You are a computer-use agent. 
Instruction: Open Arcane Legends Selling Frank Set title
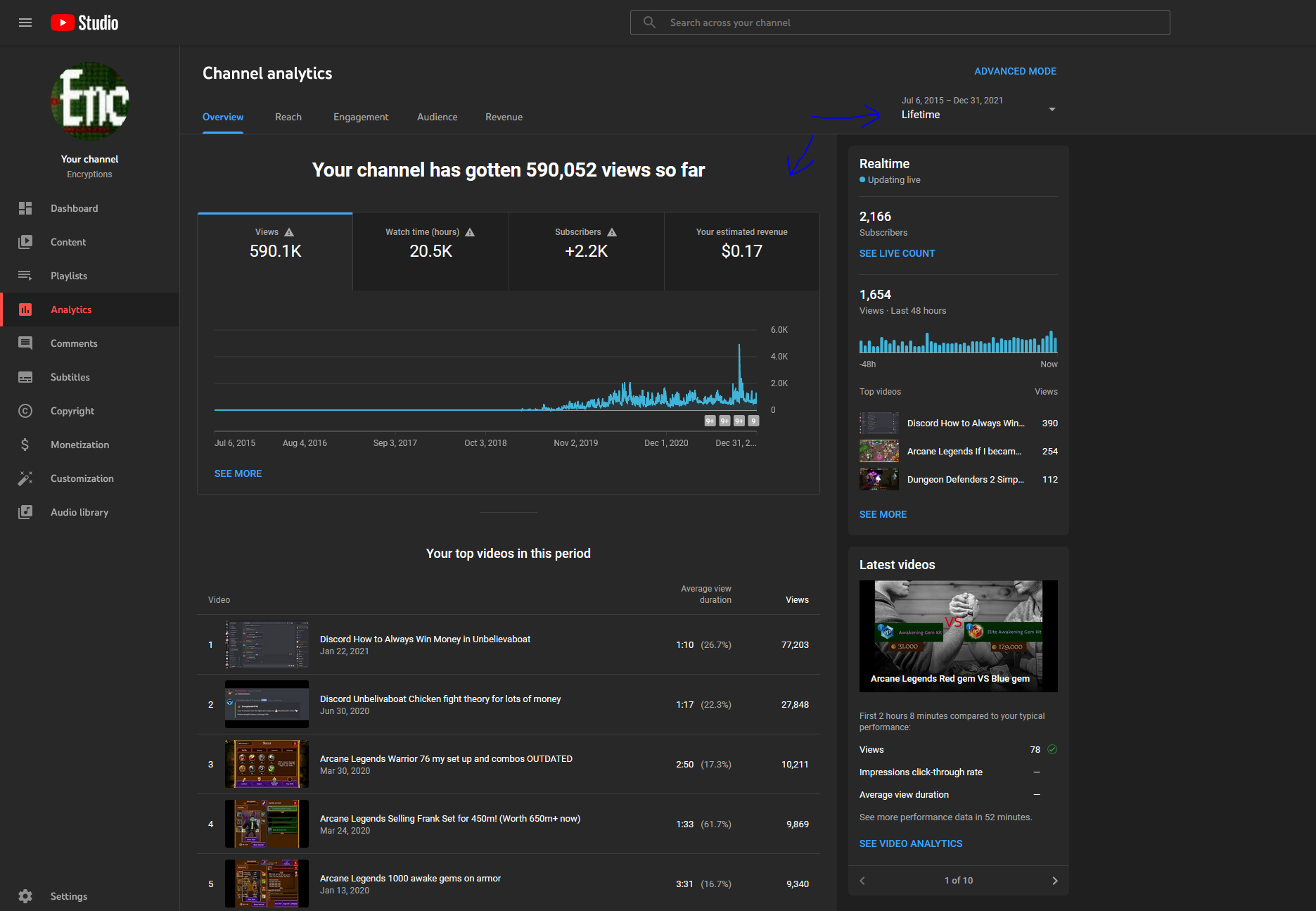450,818
